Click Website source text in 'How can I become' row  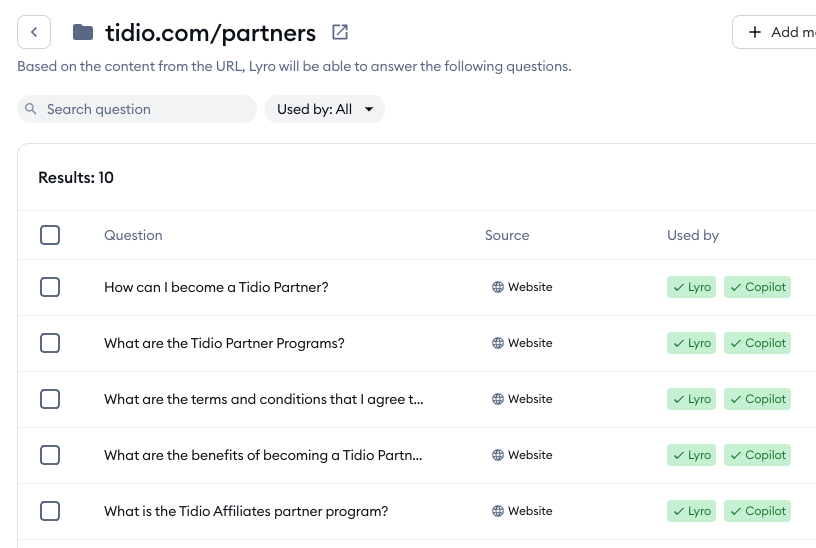coord(530,287)
